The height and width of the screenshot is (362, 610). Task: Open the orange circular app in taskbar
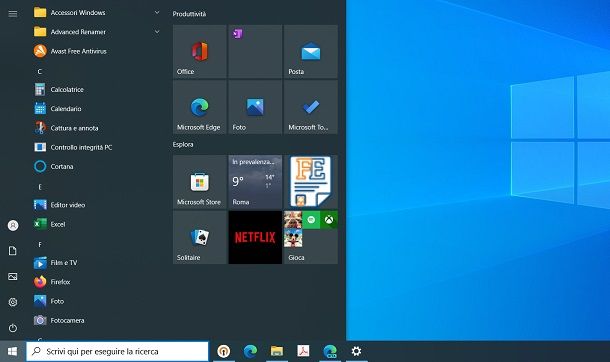224,352
